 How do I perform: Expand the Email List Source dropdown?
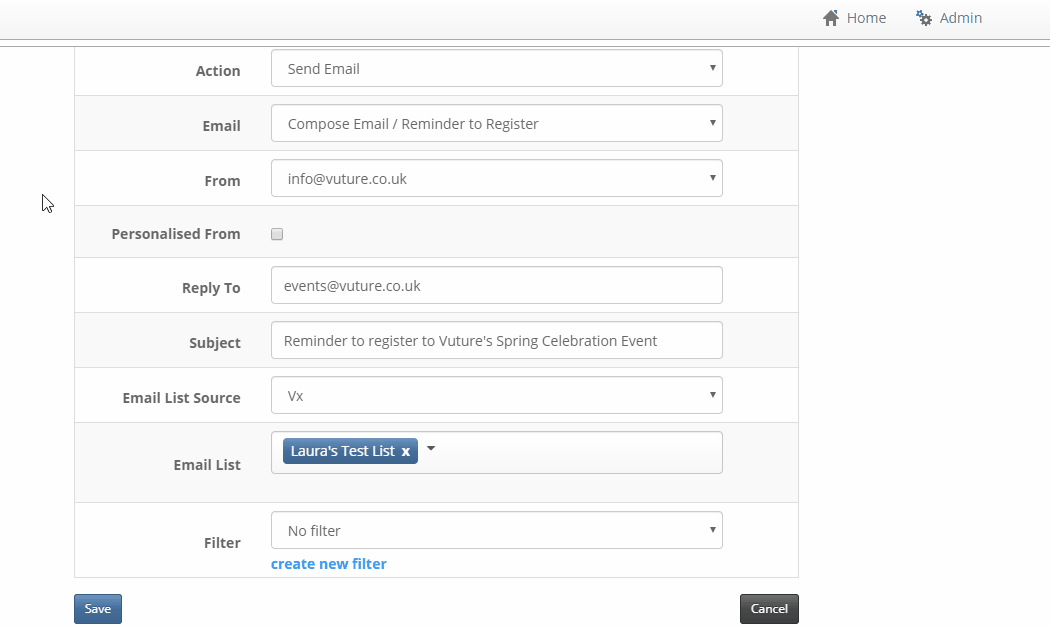coord(497,395)
